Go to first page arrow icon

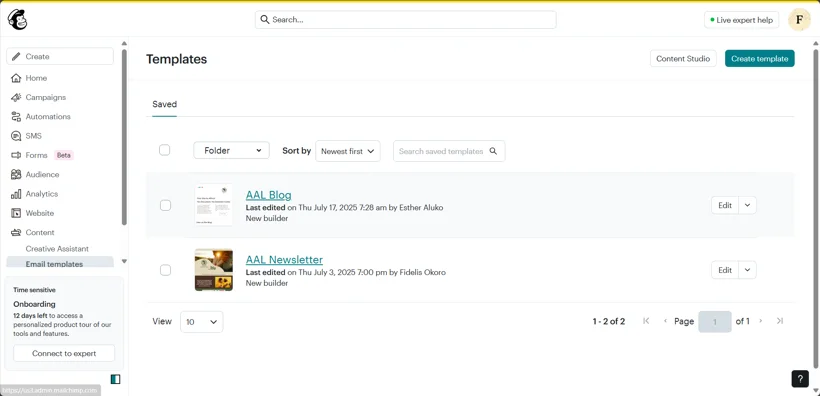pyautogui.click(x=646, y=321)
